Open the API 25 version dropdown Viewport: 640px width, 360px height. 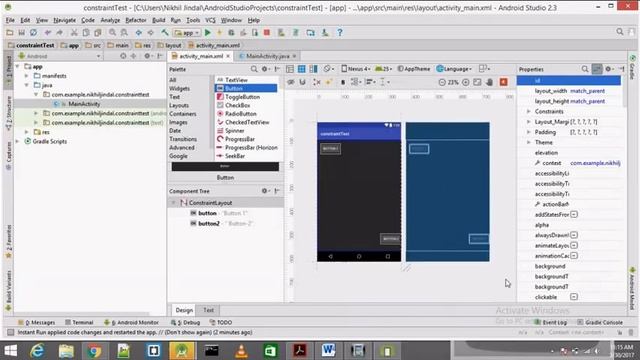(383, 69)
